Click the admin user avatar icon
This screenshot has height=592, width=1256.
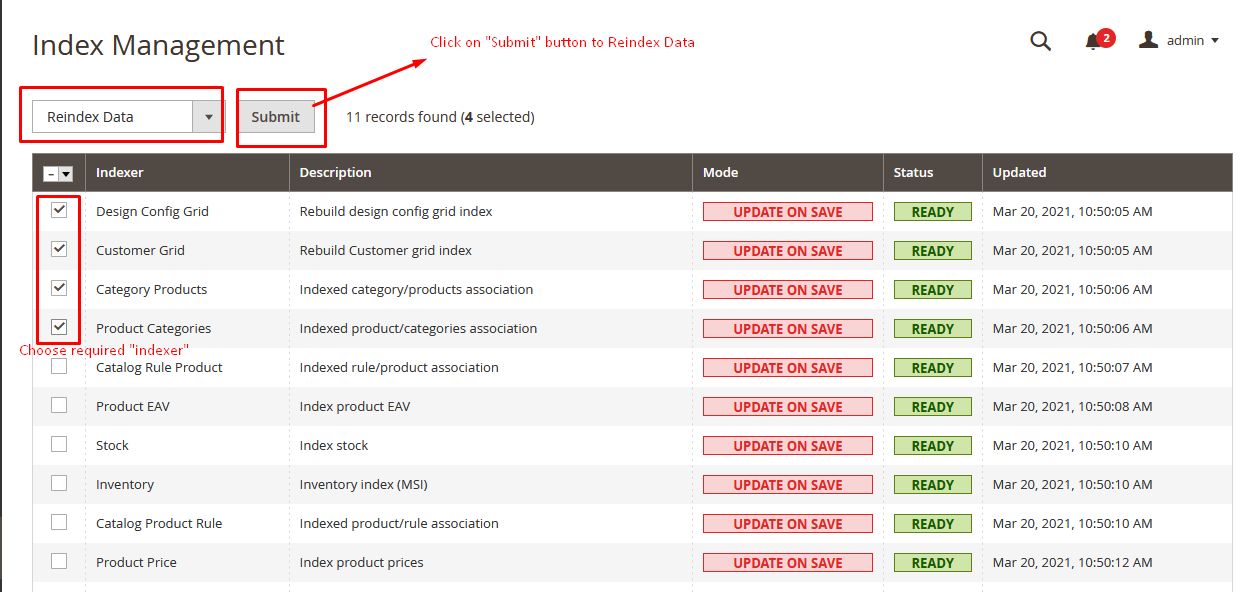pyautogui.click(x=1149, y=40)
